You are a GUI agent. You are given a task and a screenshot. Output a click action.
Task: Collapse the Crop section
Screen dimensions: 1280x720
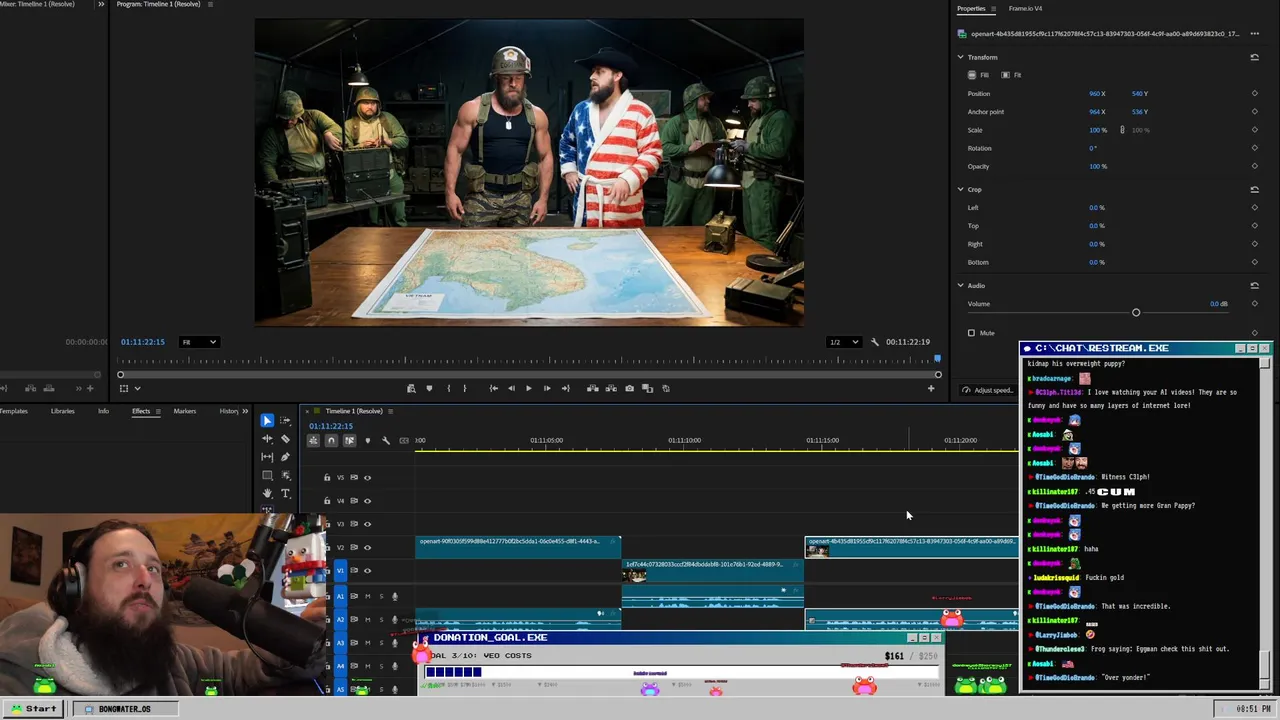pos(960,189)
